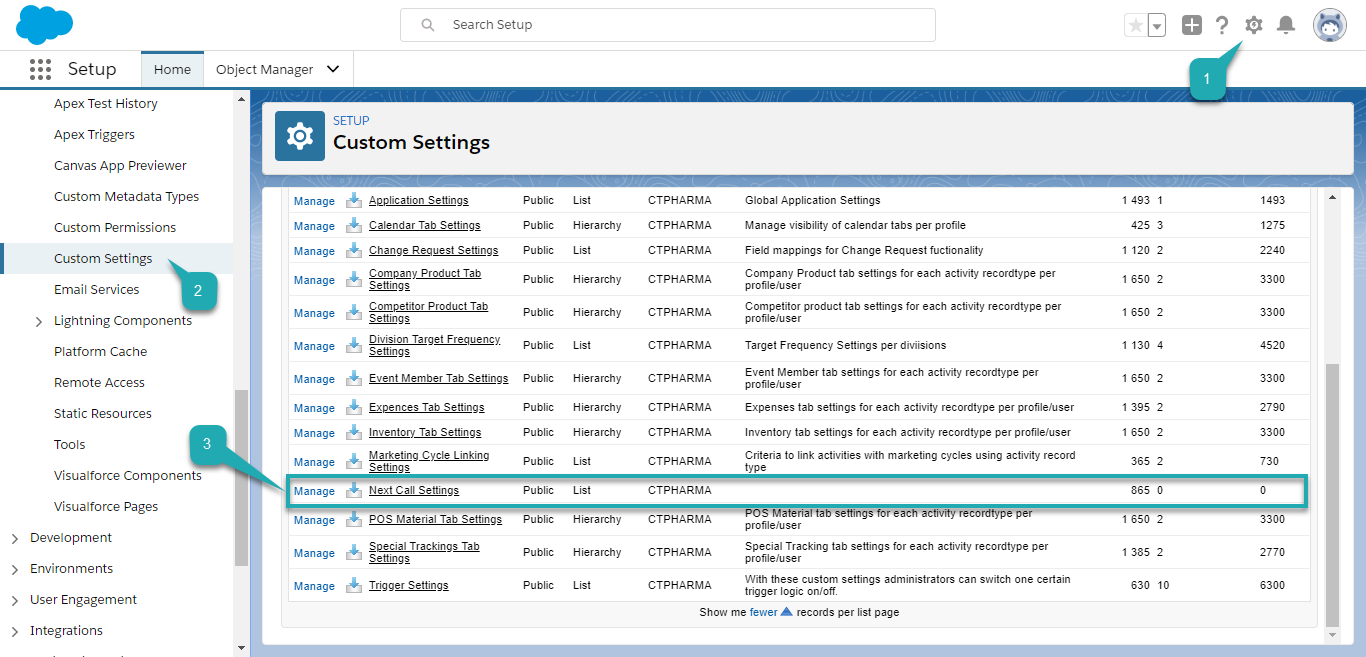This screenshot has width=1366, height=657.
Task: Open the App Launcher grid icon
Action: (40, 69)
